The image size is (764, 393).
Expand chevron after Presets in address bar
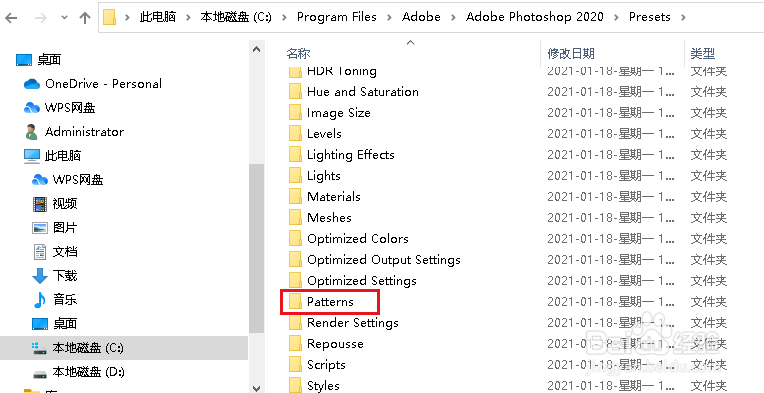click(x=683, y=18)
